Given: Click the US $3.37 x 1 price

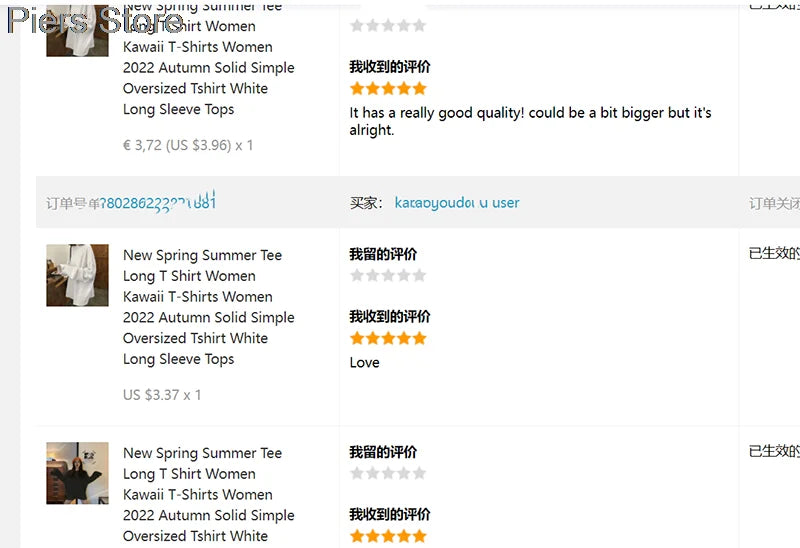Looking at the screenshot, I should tap(162, 395).
